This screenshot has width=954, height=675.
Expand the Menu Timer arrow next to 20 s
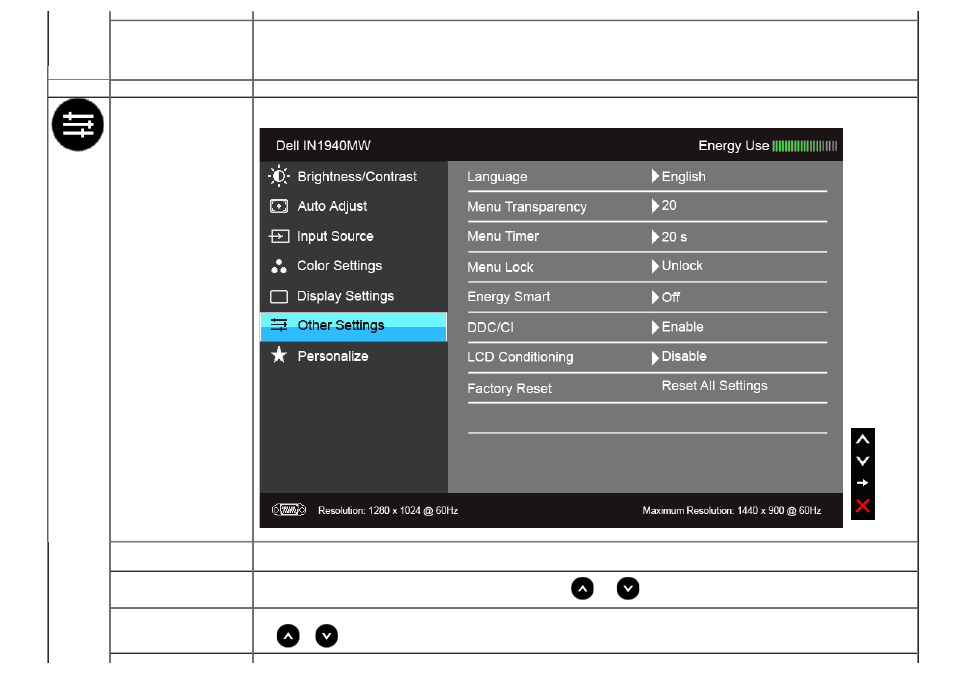click(x=655, y=236)
